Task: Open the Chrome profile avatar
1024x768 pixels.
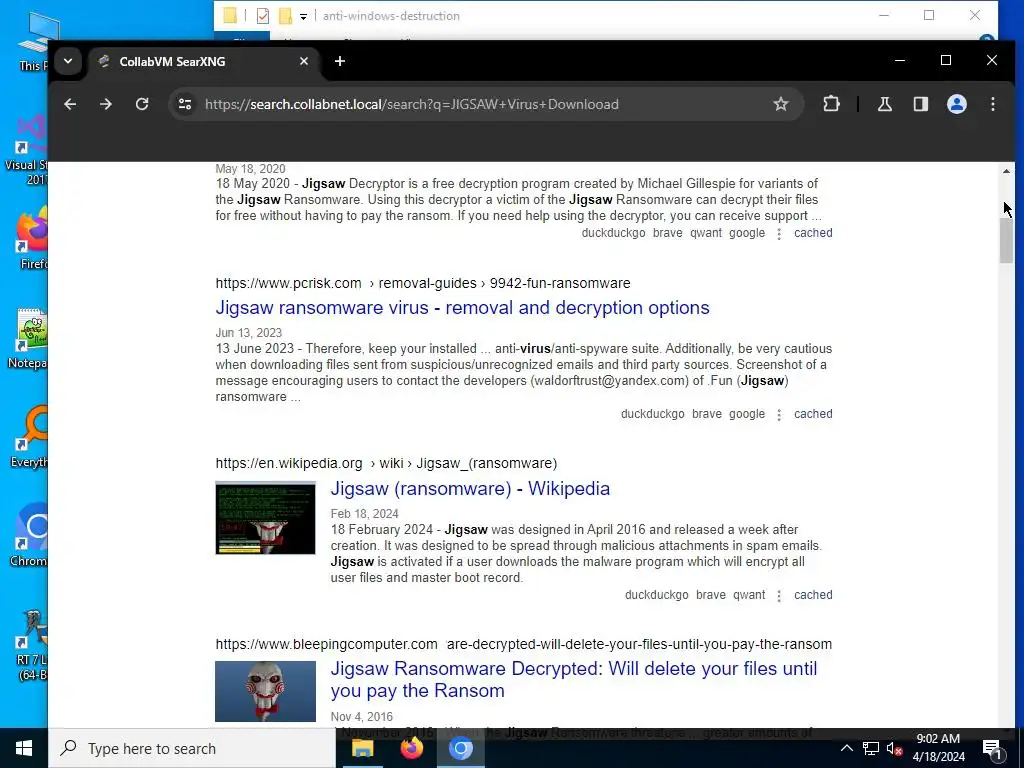Action: click(957, 104)
